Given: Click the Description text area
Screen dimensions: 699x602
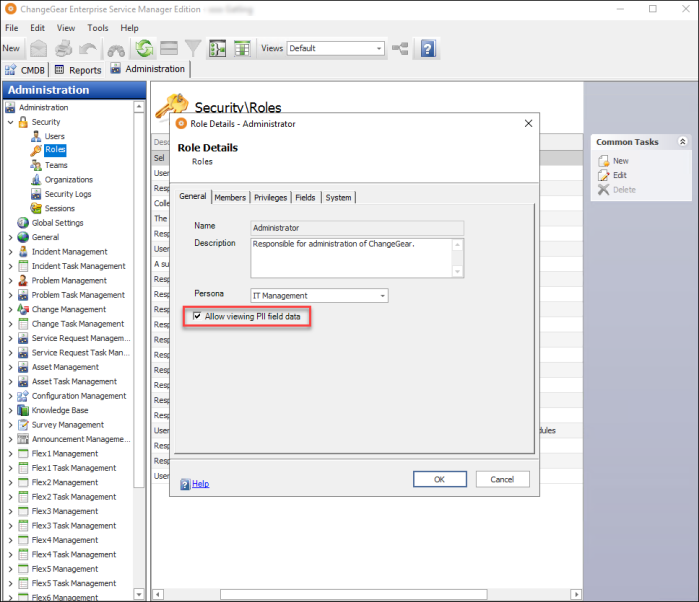Looking at the screenshot, I should coord(352,258).
